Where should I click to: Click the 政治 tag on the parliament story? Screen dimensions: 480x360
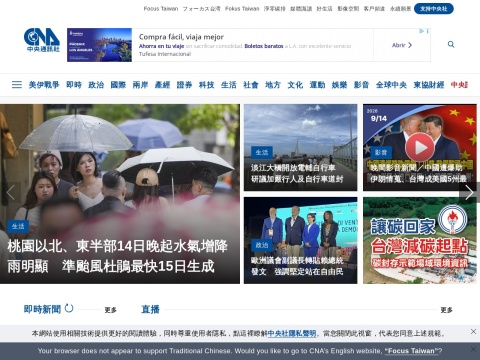262,245
